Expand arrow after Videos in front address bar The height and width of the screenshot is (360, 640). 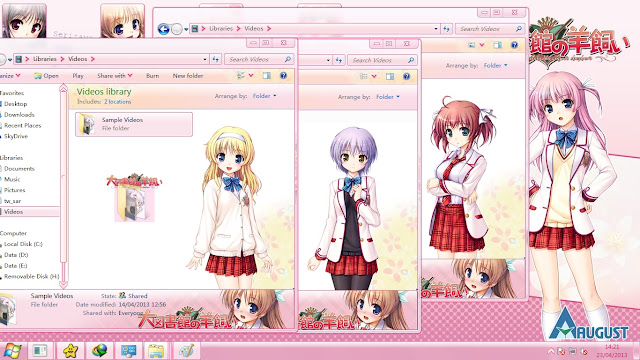pyautogui.click(x=93, y=59)
